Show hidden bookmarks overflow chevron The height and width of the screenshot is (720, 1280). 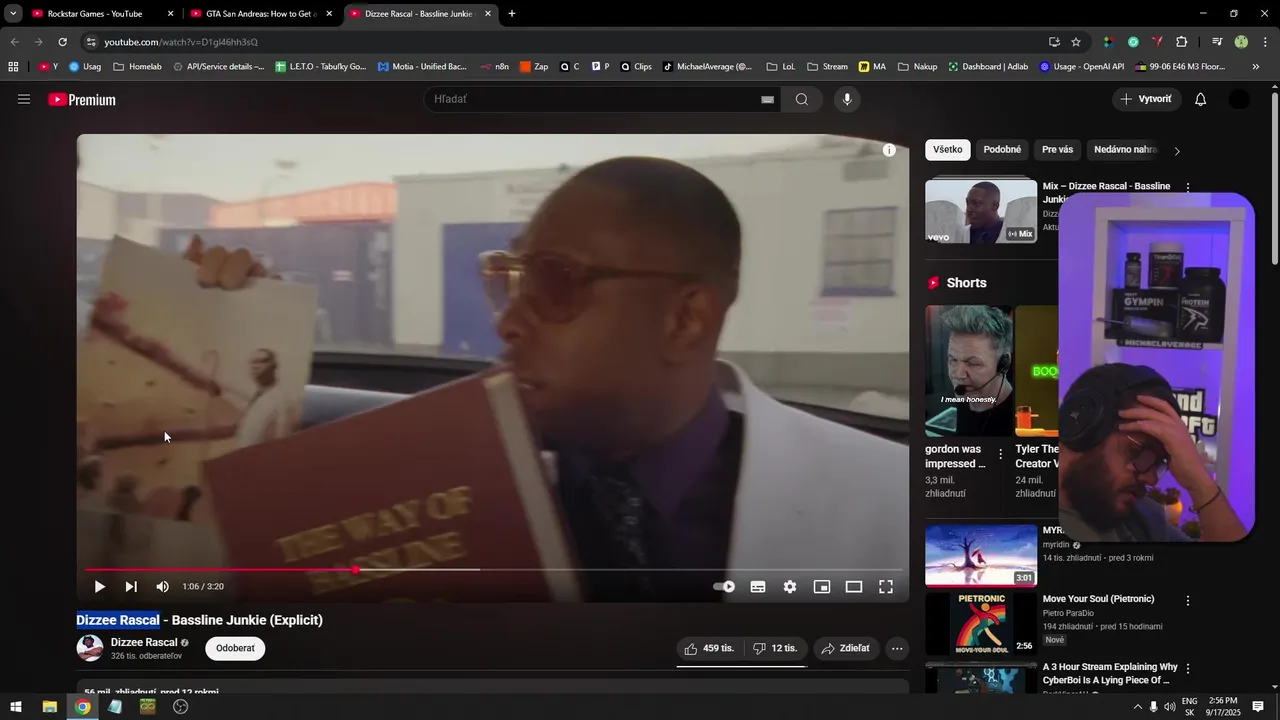tap(1255, 67)
